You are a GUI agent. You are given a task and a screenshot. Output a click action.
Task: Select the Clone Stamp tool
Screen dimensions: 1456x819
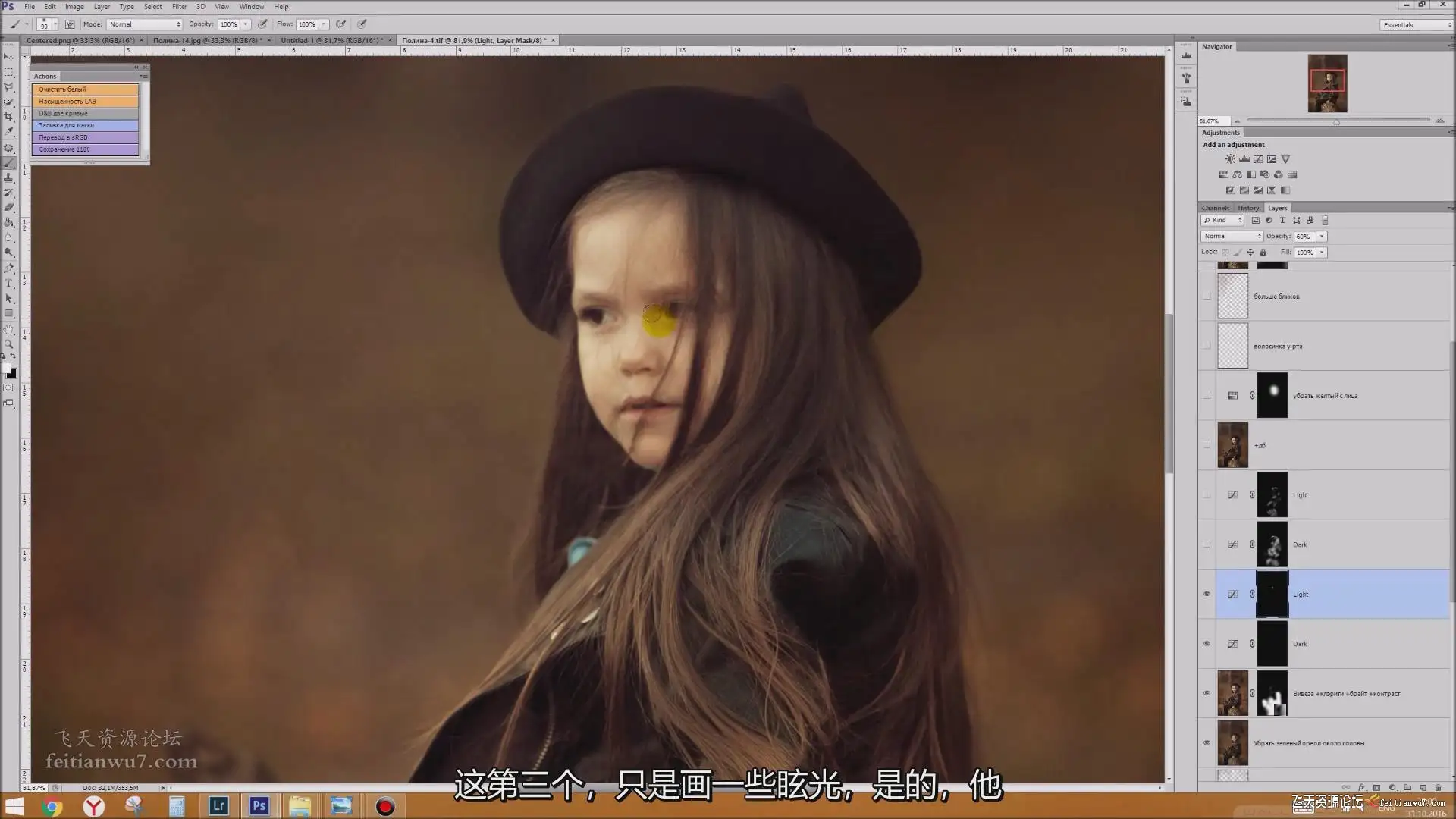9,177
